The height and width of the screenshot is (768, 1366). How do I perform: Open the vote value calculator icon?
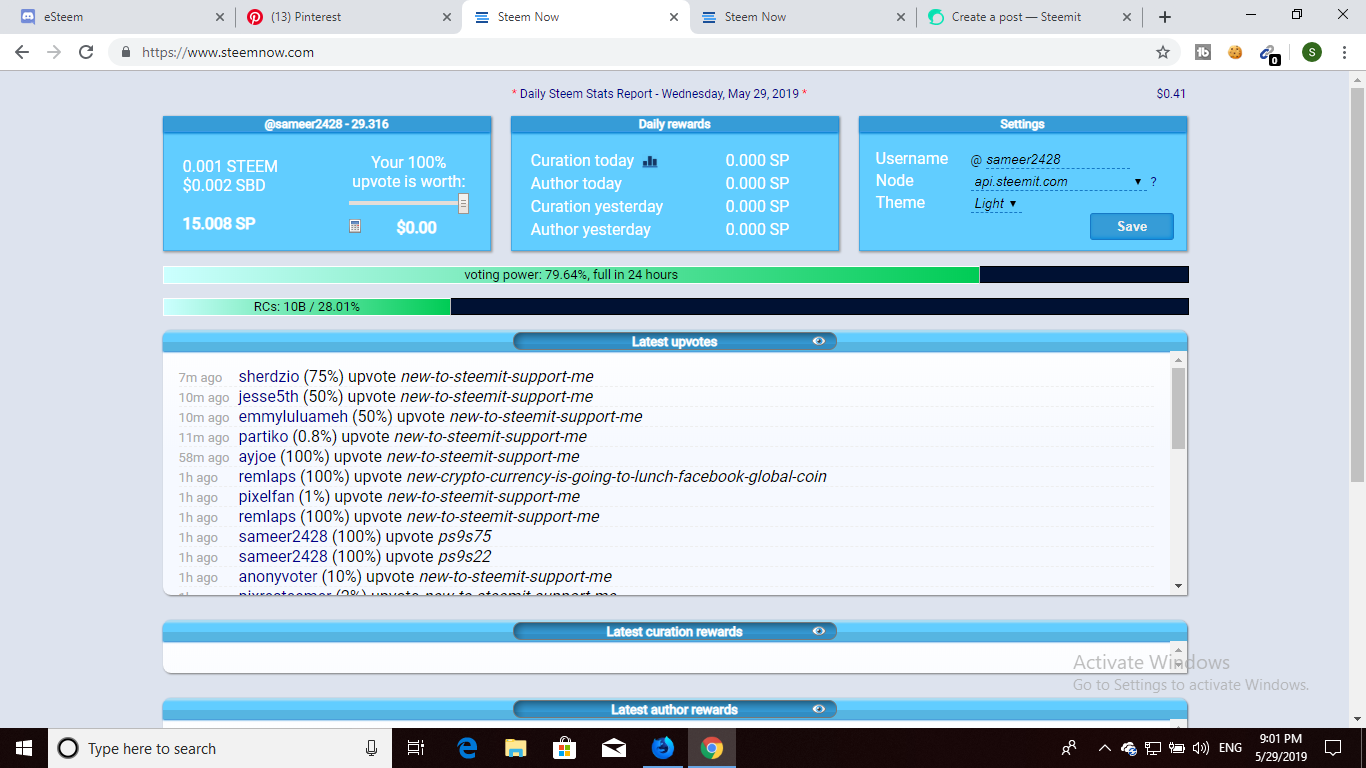[355, 227]
